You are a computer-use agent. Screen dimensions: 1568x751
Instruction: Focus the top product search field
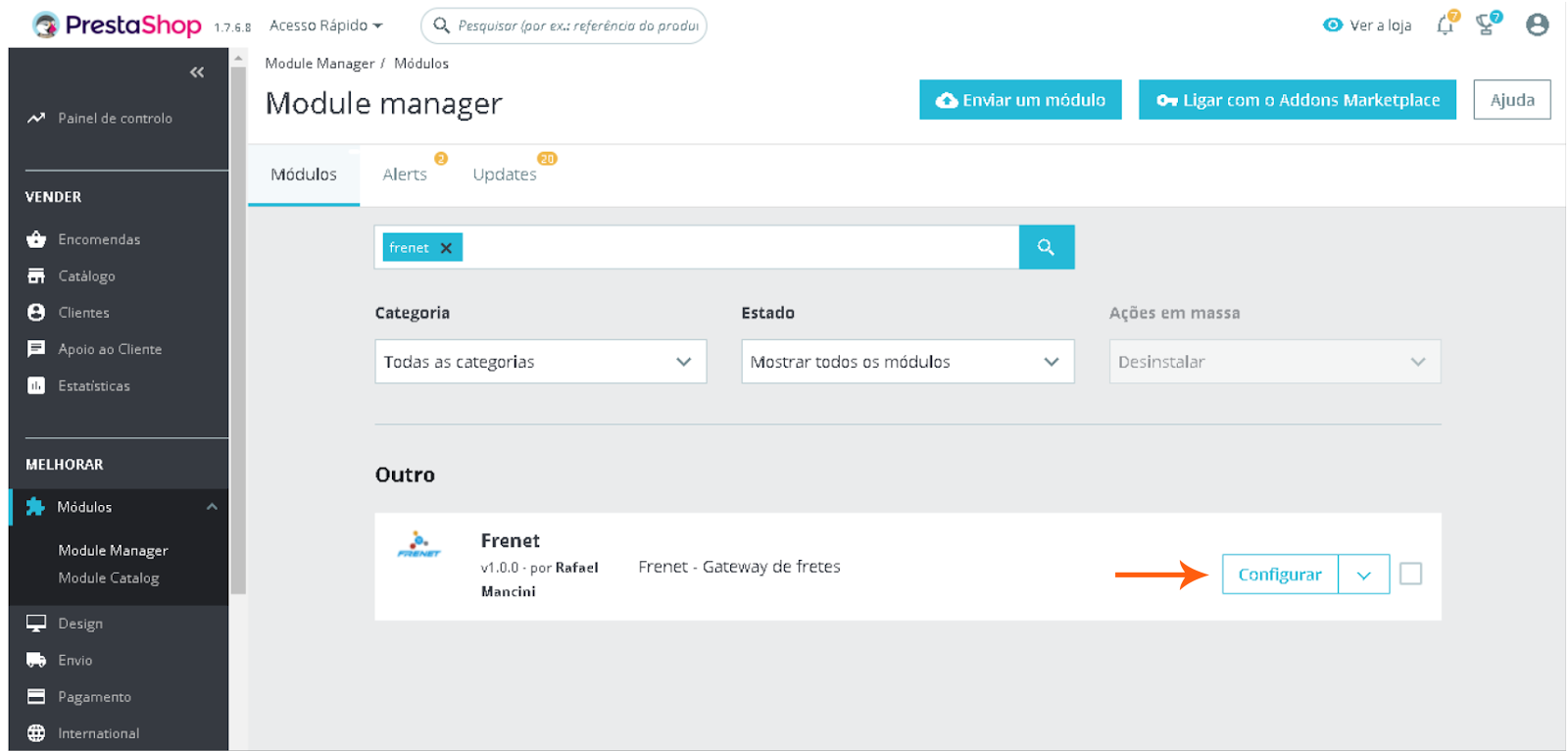click(577, 25)
